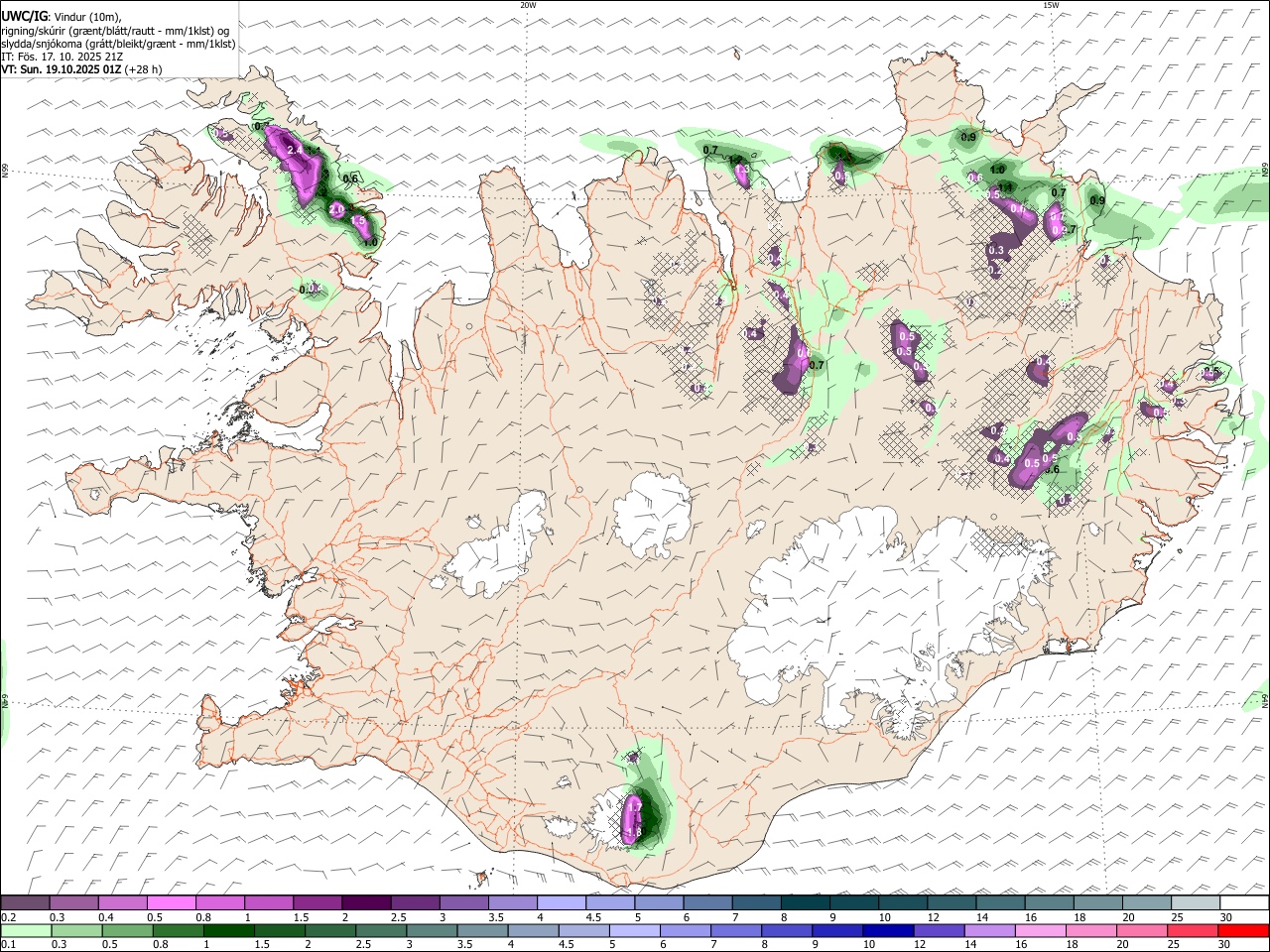
Task: Select the bright red swatch labeled 30 in bottom legend row
Action: [1243, 931]
